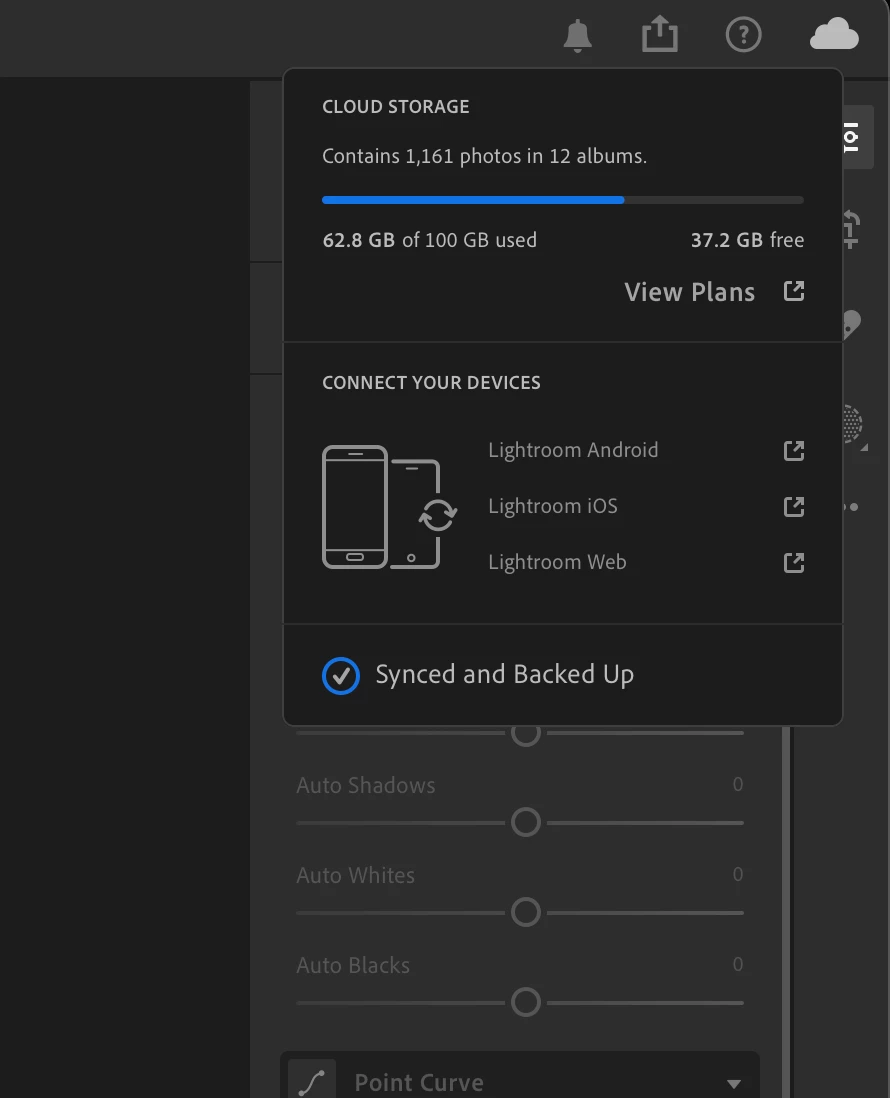The height and width of the screenshot is (1098, 890).
Task: Click external icon next to Lightroom iOS
Action: click(793, 506)
